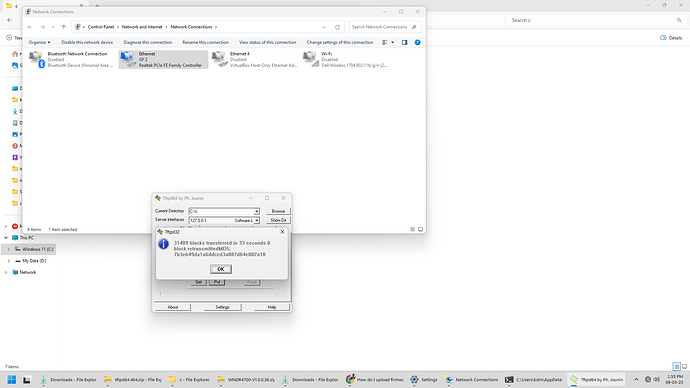Click the Help button in Tftpd64
690x388 pixels.
click(x=272, y=307)
